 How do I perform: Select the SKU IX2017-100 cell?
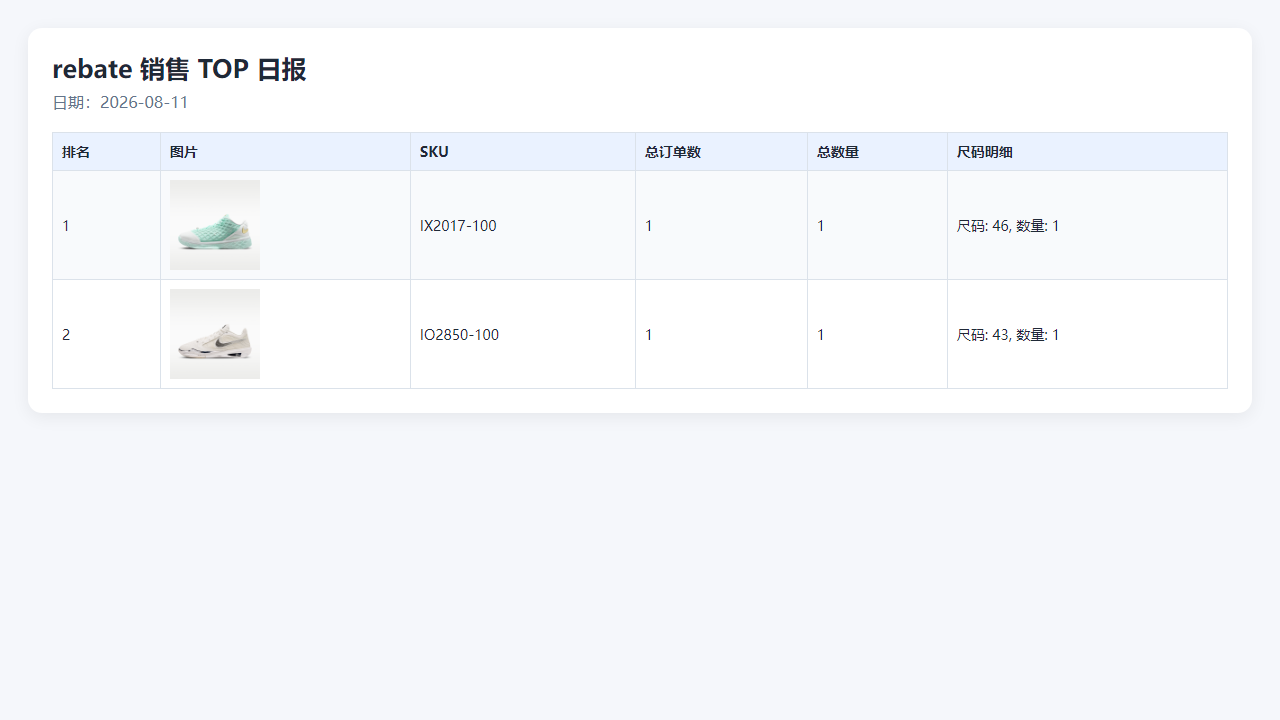pos(523,225)
